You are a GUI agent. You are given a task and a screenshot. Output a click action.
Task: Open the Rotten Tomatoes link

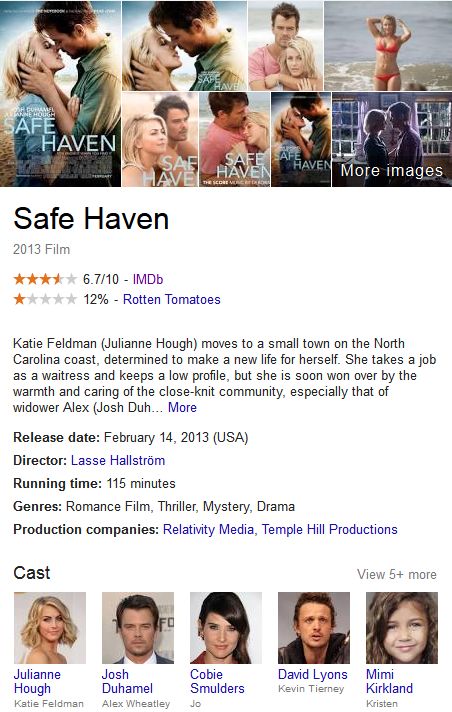(x=172, y=299)
